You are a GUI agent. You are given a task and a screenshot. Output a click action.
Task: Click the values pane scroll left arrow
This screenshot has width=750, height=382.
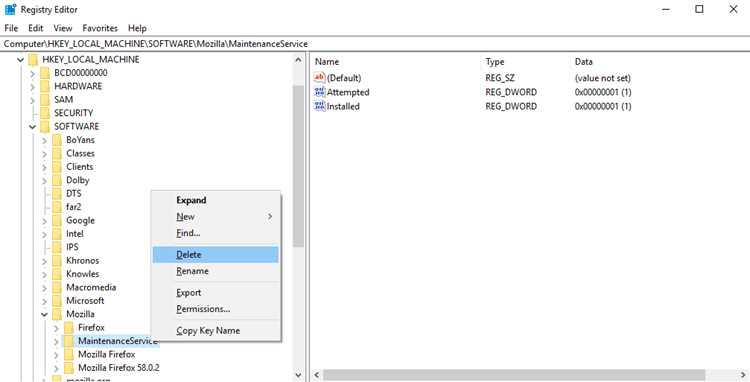click(x=316, y=375)
